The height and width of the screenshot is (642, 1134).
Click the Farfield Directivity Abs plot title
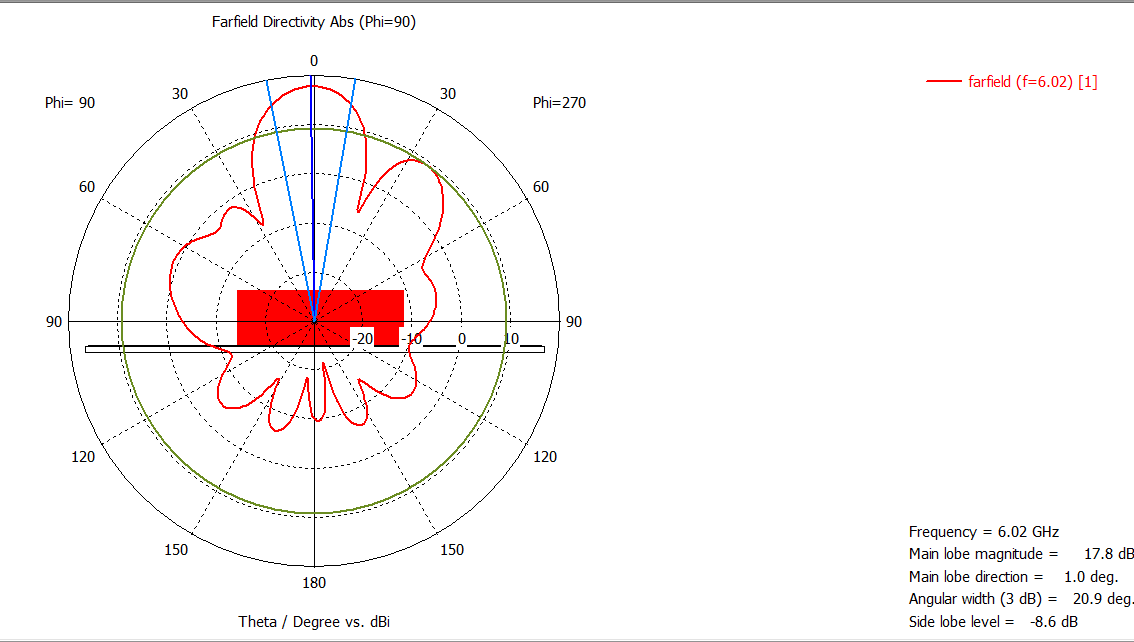(x=313, y=22)
